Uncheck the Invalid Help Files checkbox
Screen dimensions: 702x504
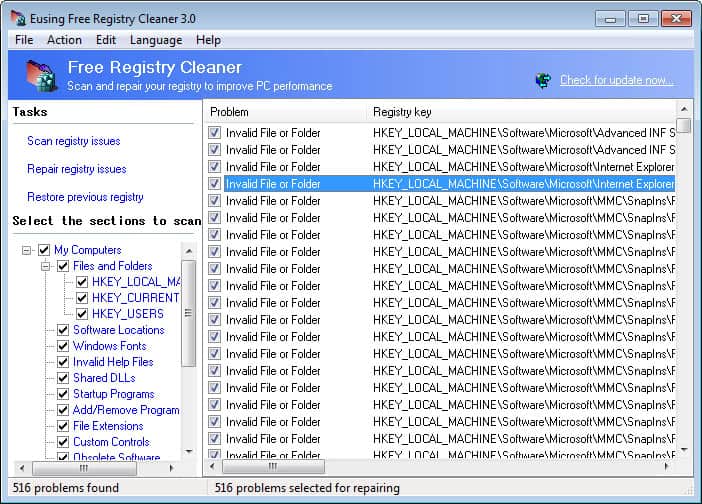(63, 362)
